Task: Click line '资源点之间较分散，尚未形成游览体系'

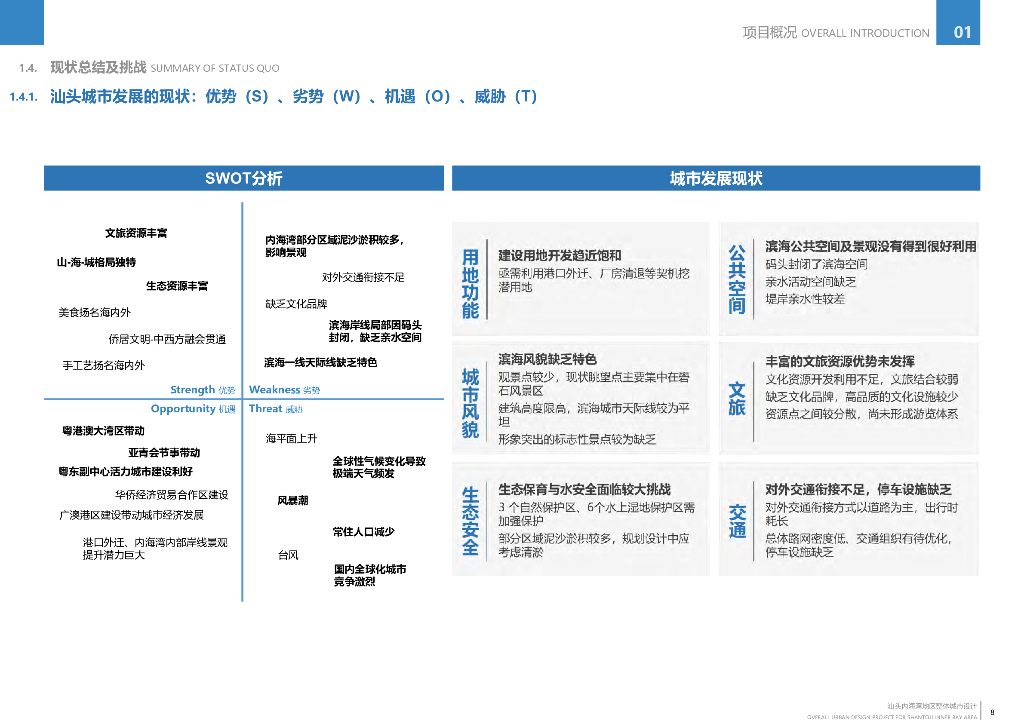Action: (x=861, y=414)
